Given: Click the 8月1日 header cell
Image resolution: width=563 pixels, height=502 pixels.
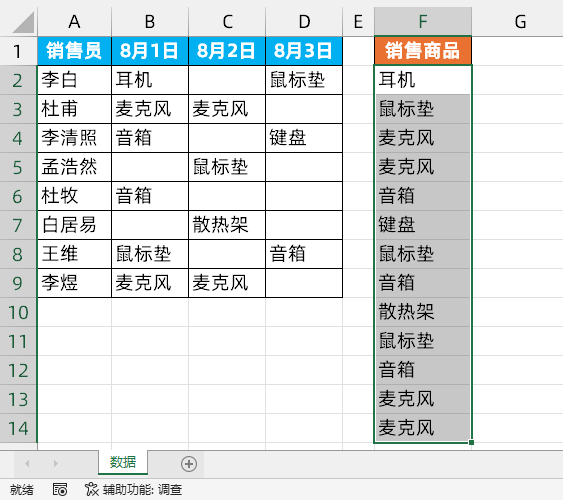Looking at the screenshot, I should [150, 51].
